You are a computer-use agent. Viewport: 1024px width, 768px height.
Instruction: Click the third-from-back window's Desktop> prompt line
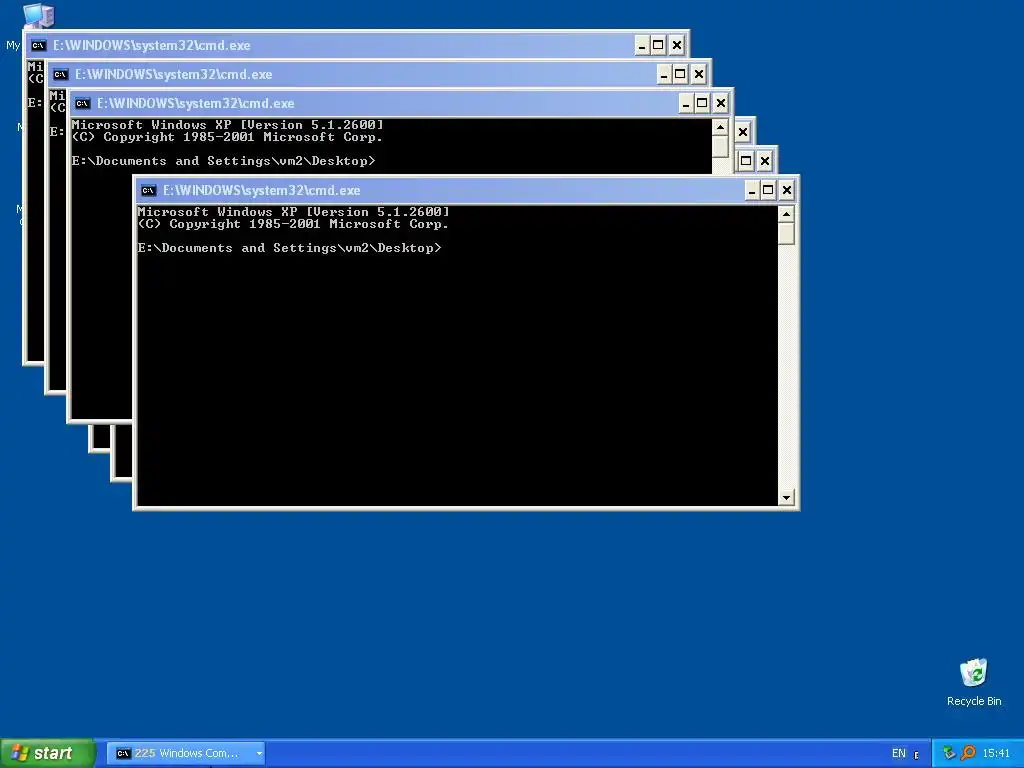point(223,161)
